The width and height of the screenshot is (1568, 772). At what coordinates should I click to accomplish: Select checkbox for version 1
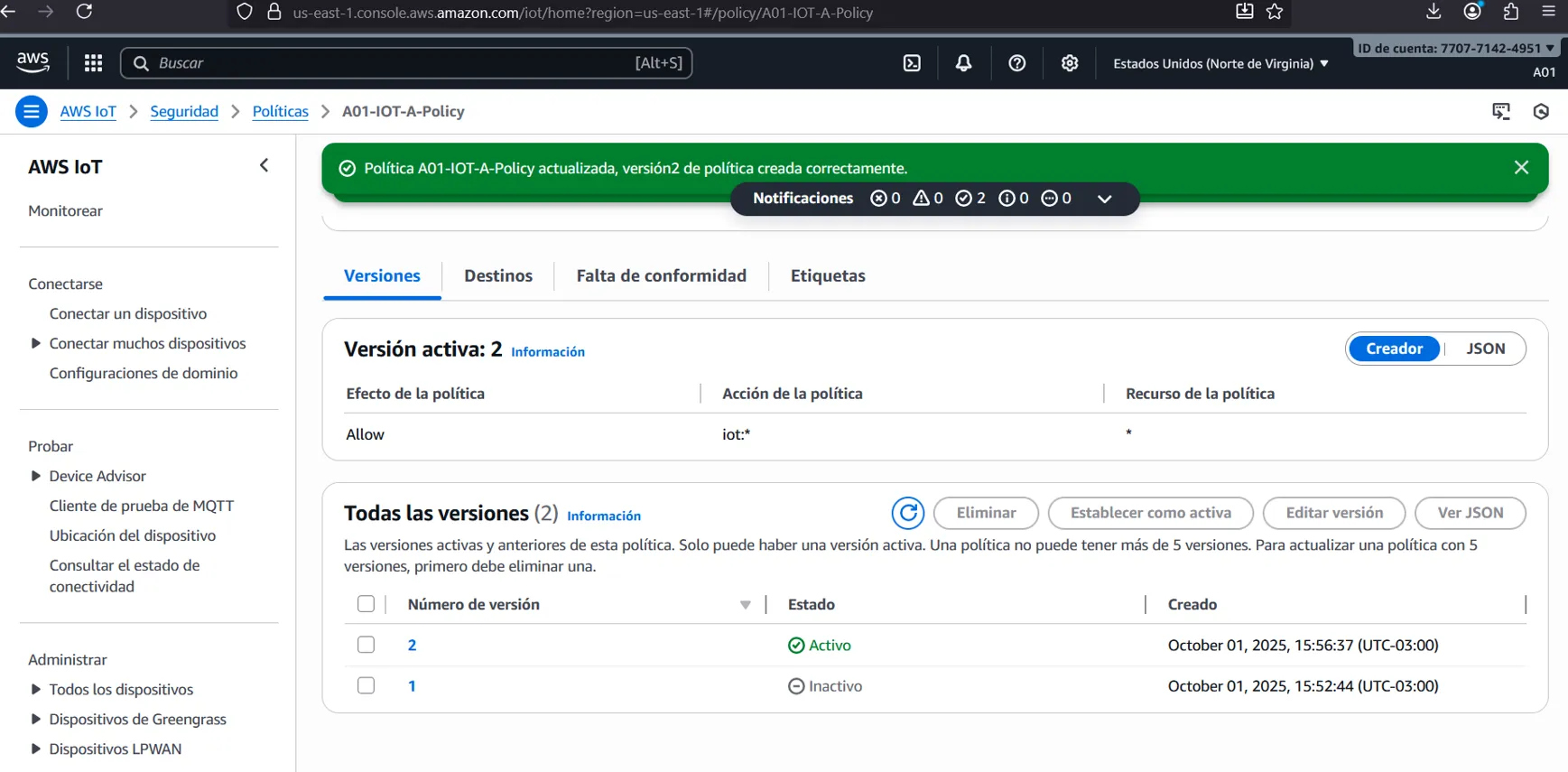pyautogui.click(x=366, y=685)
